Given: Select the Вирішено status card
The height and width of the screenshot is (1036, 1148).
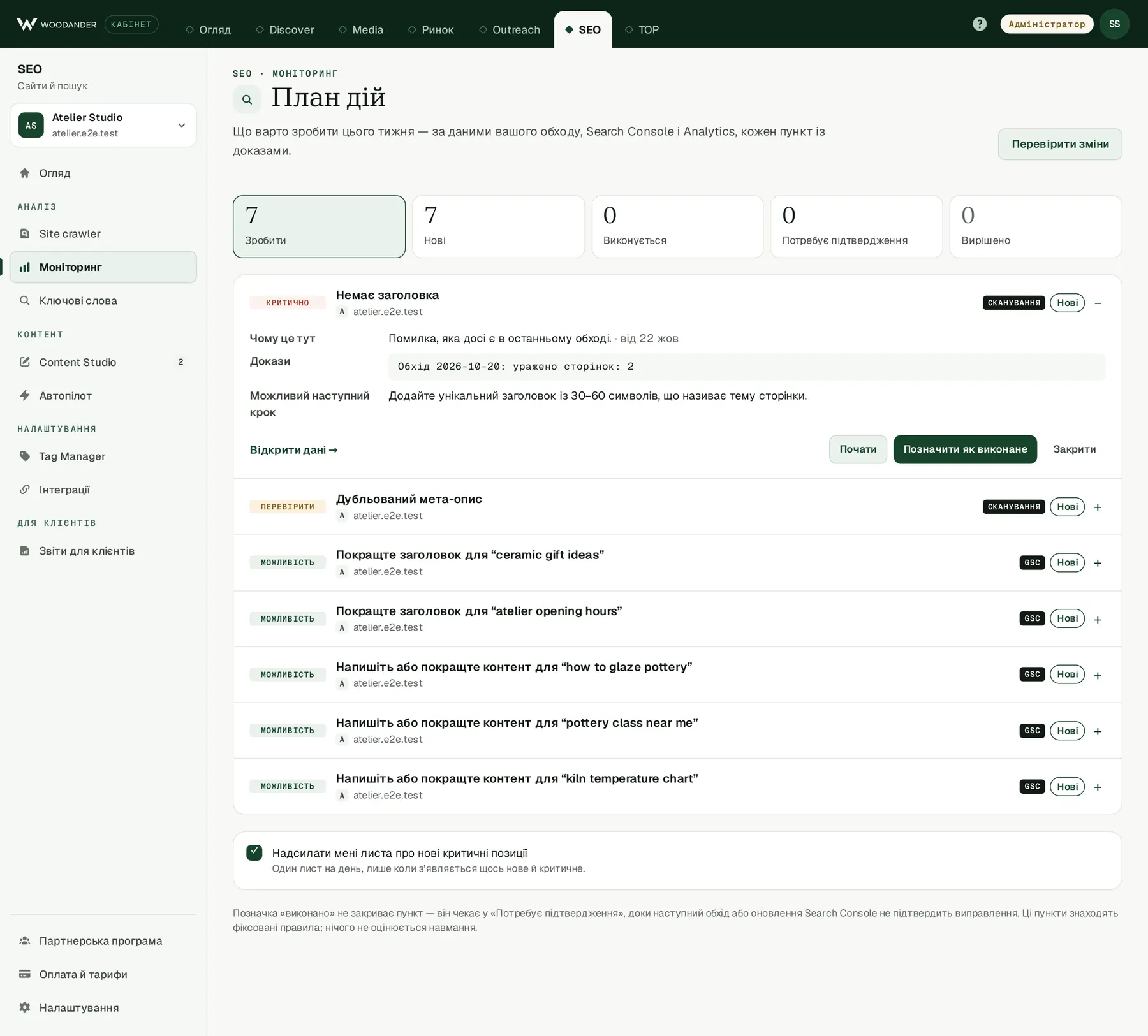Looking at the screenshot, I should click(x=1036, y=226).
